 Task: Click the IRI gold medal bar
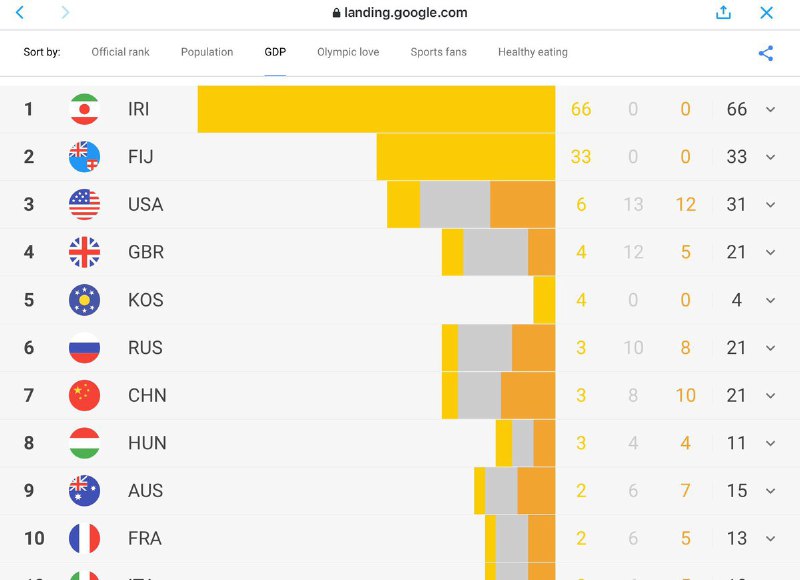376,109
